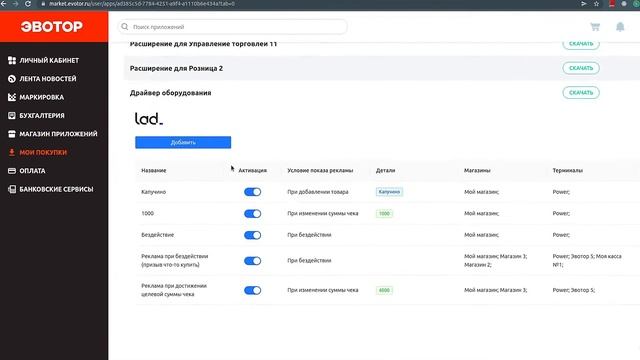Toggle activation for the 1000 row
Viewport: 640px width, 360px height.
252,213
